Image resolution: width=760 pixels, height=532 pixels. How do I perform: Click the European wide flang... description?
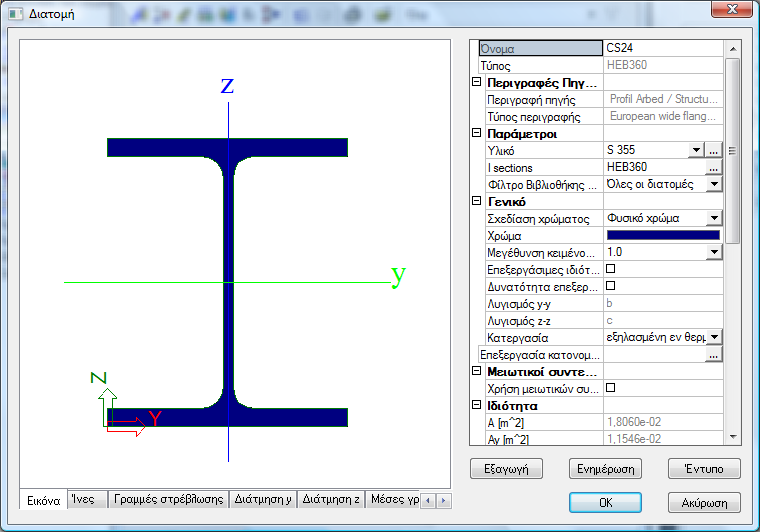pyautogui.click(x=663, y=116)
